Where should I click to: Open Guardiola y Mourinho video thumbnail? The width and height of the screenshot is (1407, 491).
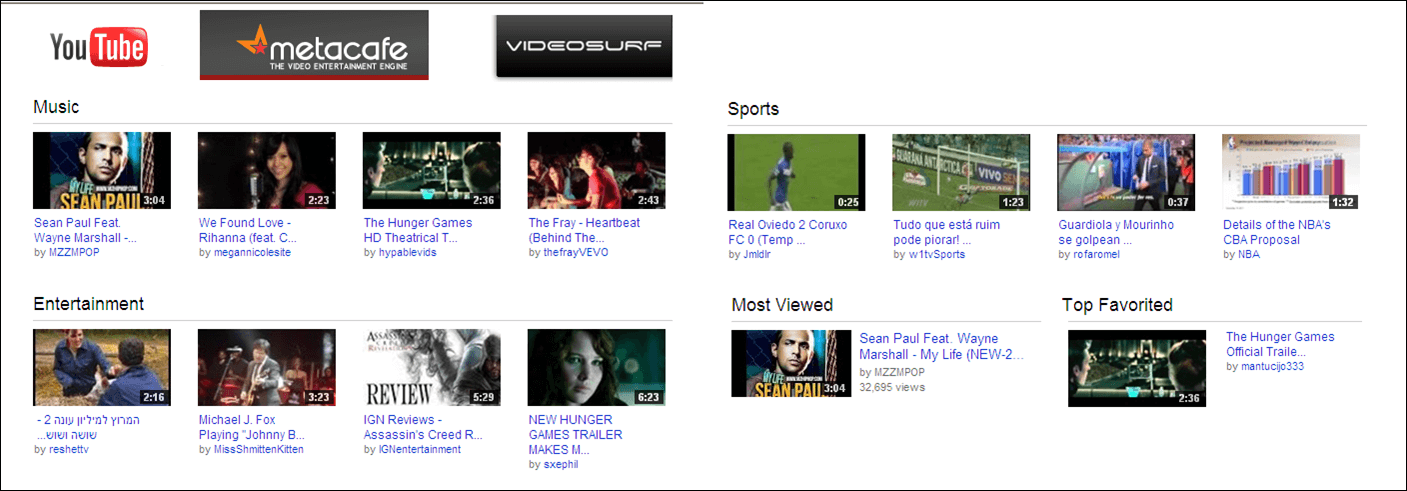pos(1127,173)
